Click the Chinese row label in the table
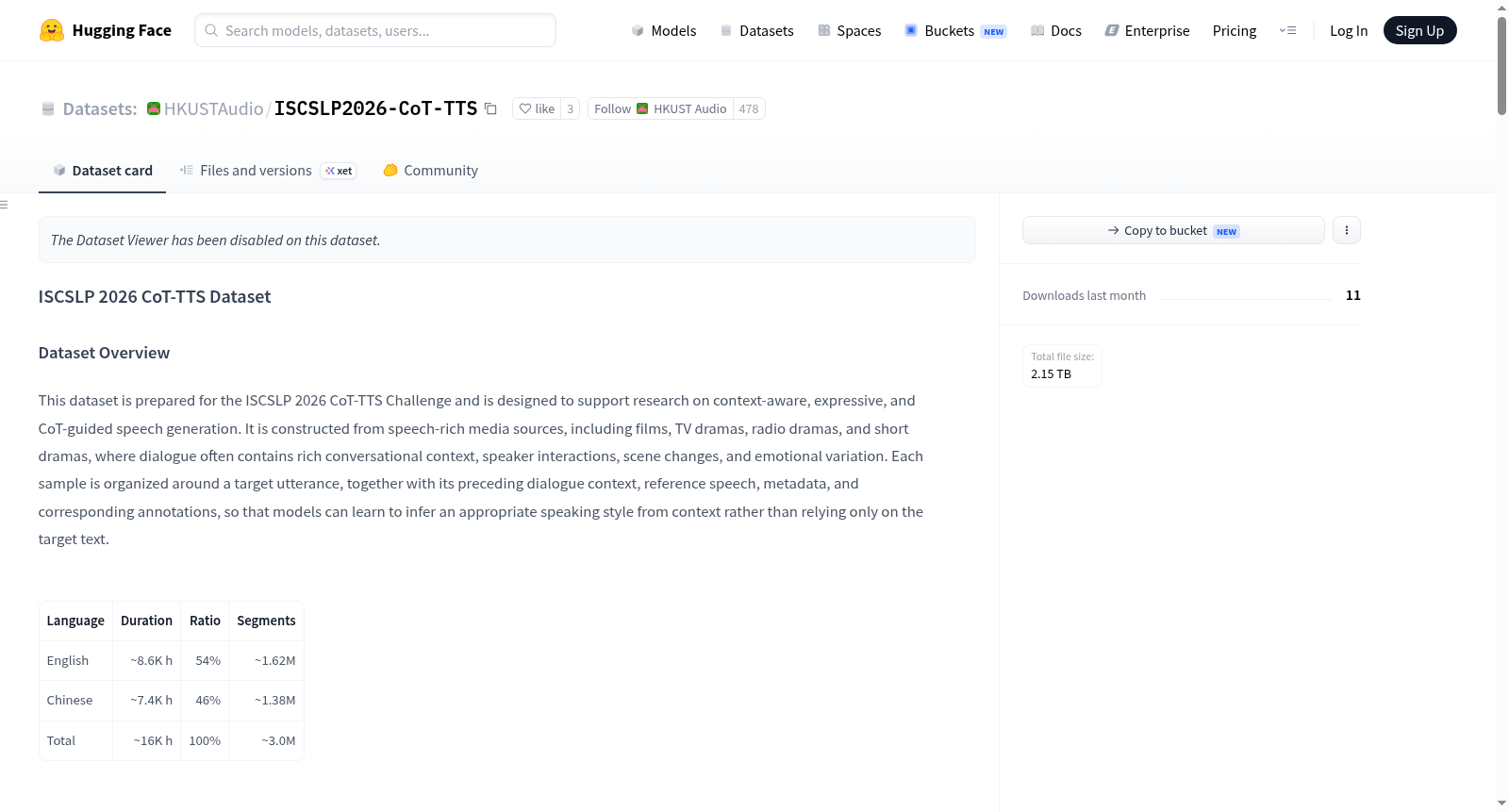 [x=70, y=700]
